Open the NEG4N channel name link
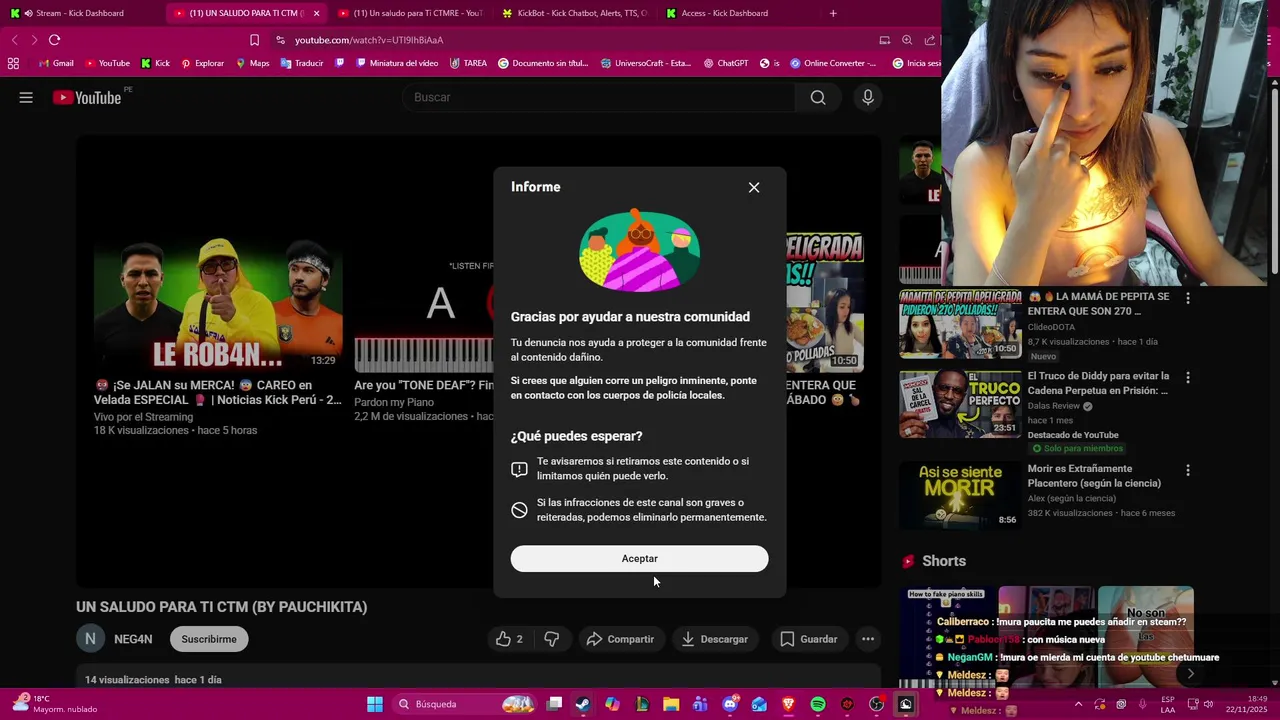Viewport: 1280px width, 720px height. pyautogui.click(x=133, y=639)
